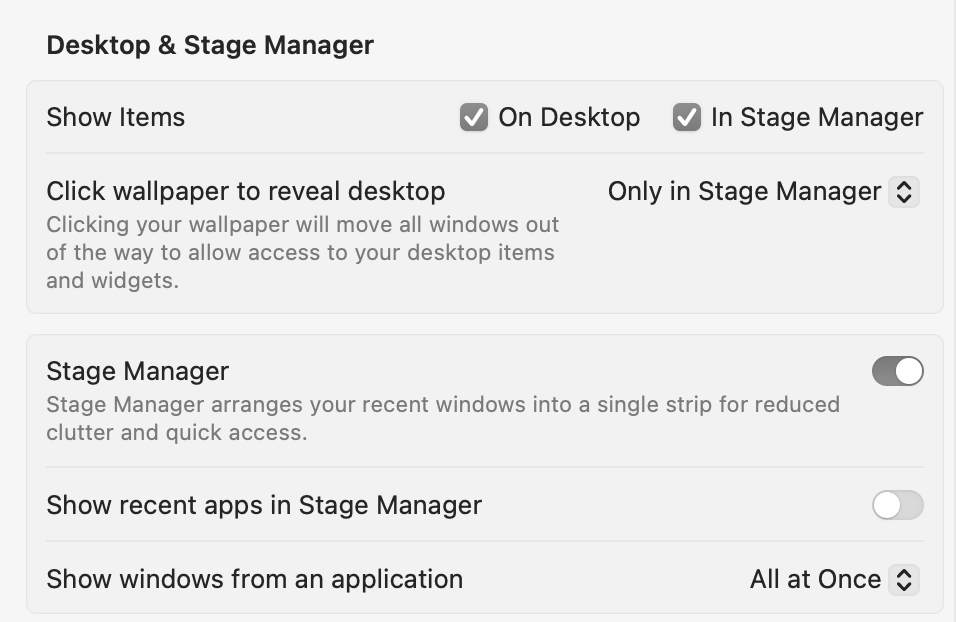Click the Stage Manager description about reduced clutter
This screenshot has height=622, width=956.
pyautogui.click(x=443, y=418)
